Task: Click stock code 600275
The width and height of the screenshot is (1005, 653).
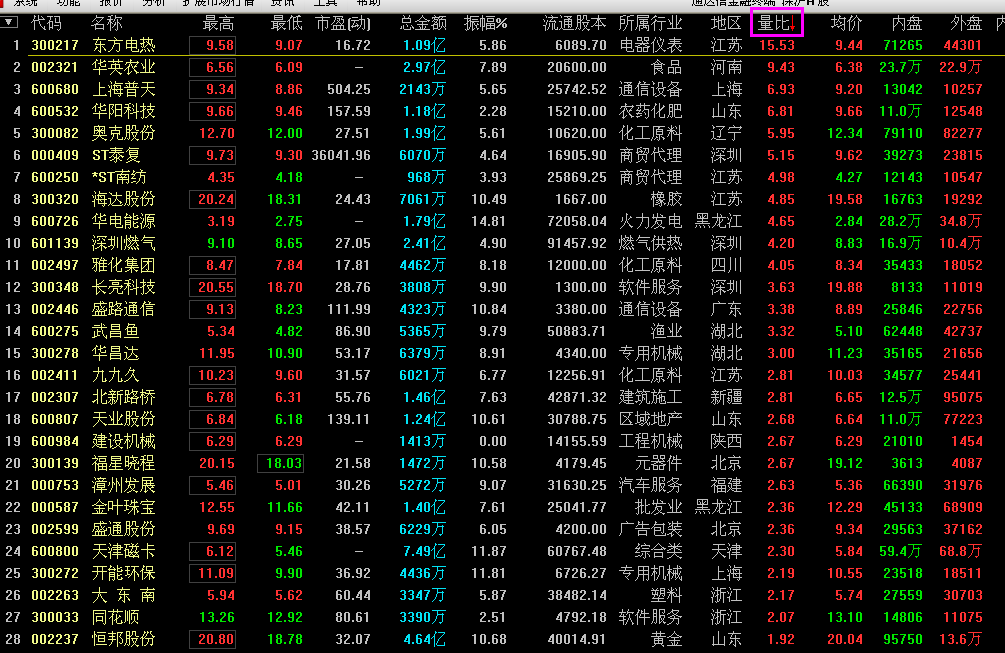Action: pyautogui.click(x=55, y=331)
